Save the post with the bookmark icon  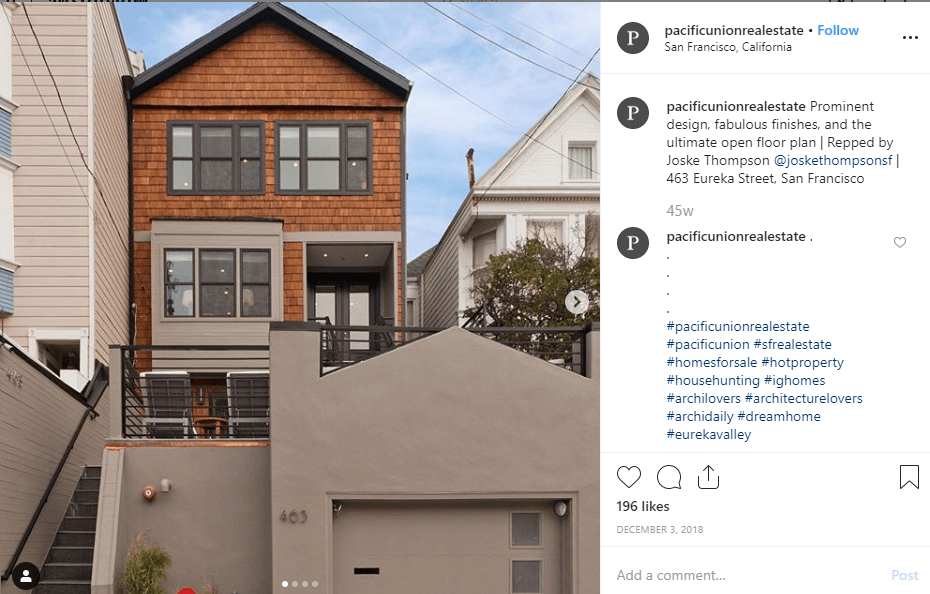[909, 477]
